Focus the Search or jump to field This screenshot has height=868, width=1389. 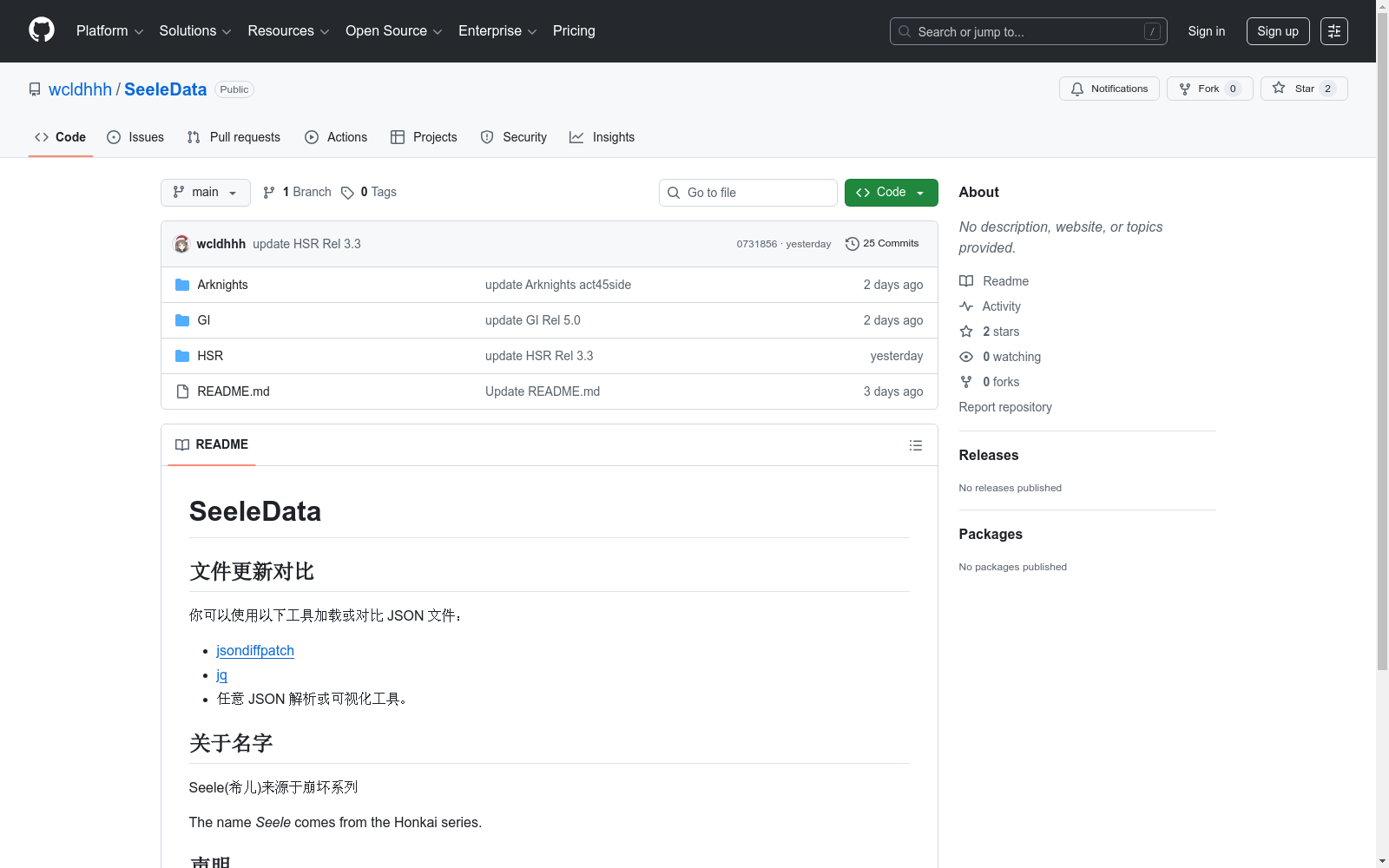pyautogui.click(x=1029, y=31)
